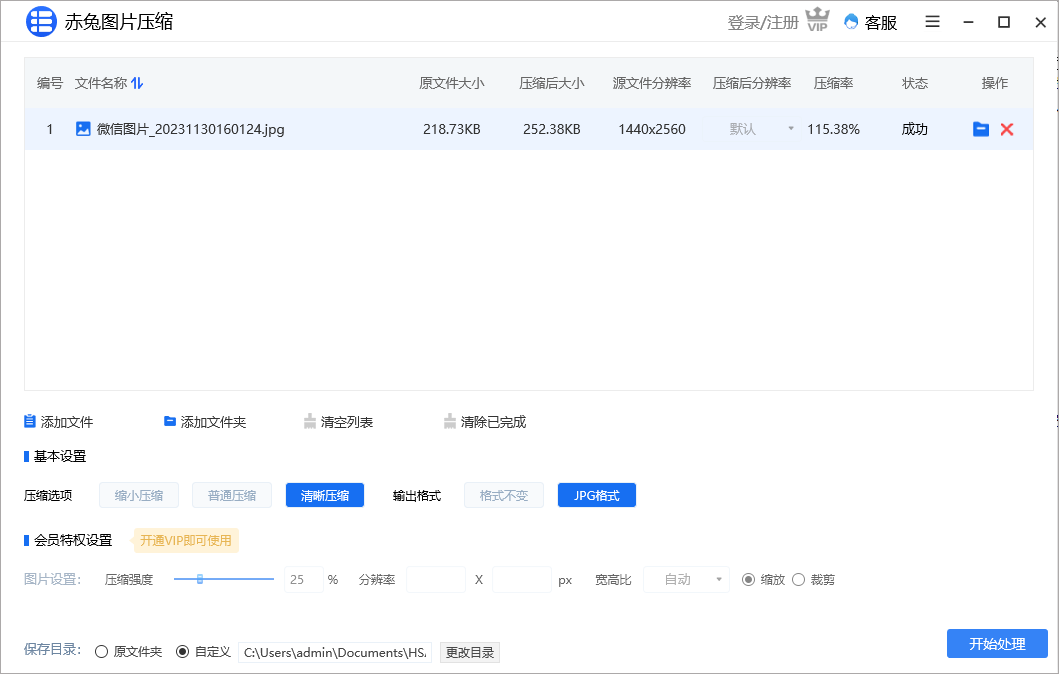The height and width of the screenshot is (674, 1059).
Task: Select the 清晰压缩 compression mode
Action: 324,495
